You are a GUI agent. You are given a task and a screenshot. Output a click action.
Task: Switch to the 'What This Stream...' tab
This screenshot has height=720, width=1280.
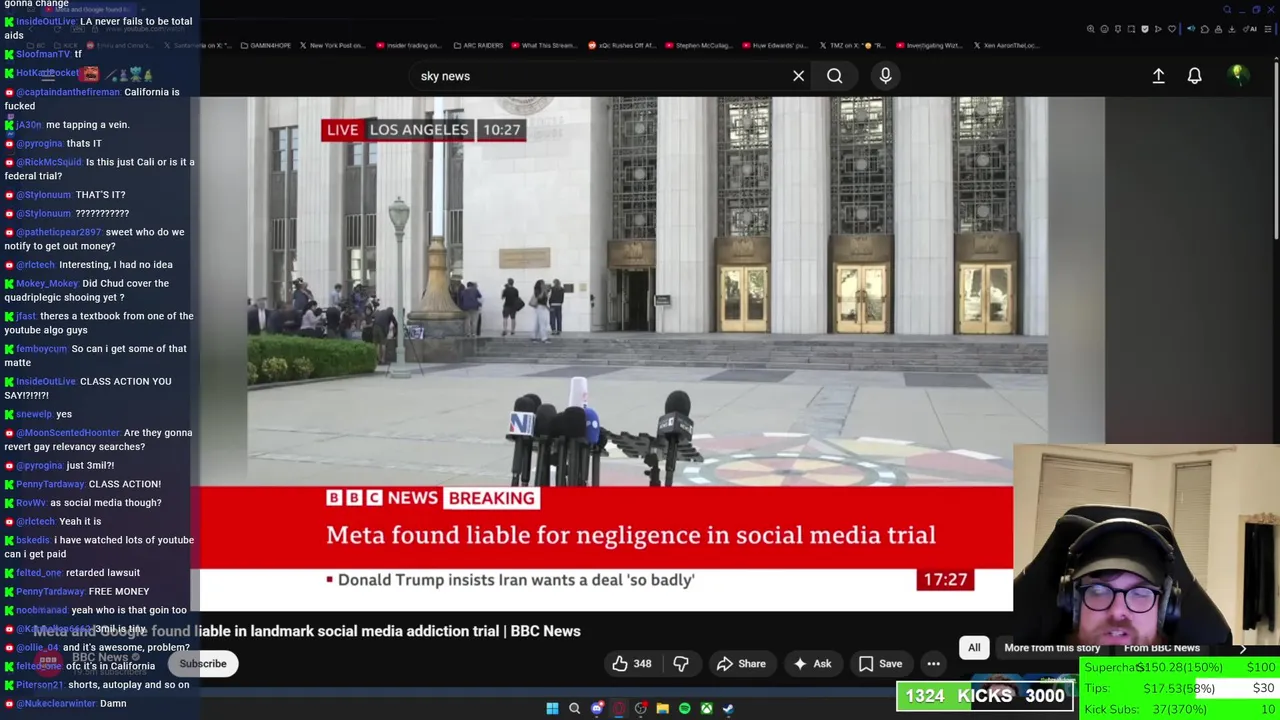(x=545, y=45)
